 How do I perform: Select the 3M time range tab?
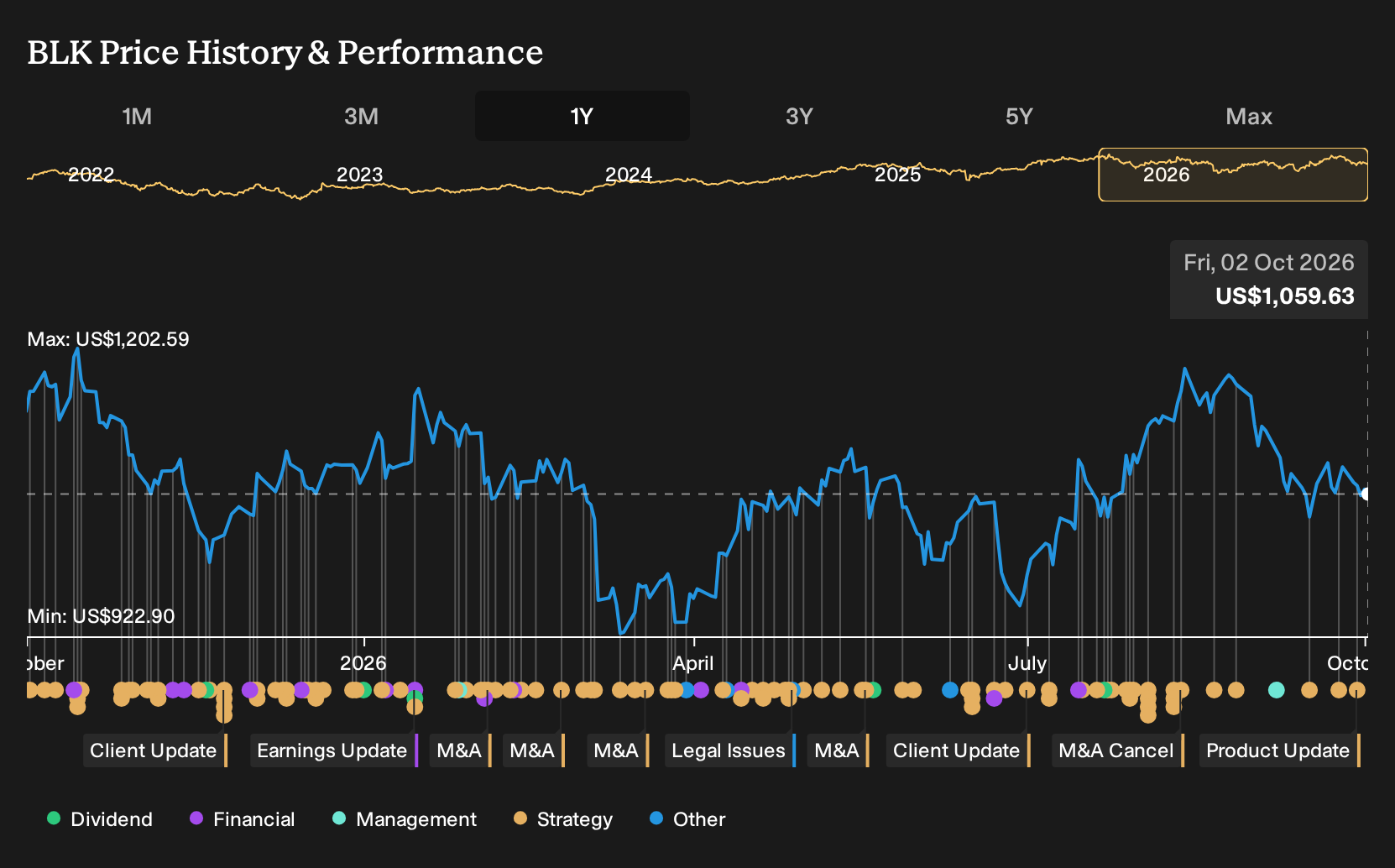click(x=361, y=116)
